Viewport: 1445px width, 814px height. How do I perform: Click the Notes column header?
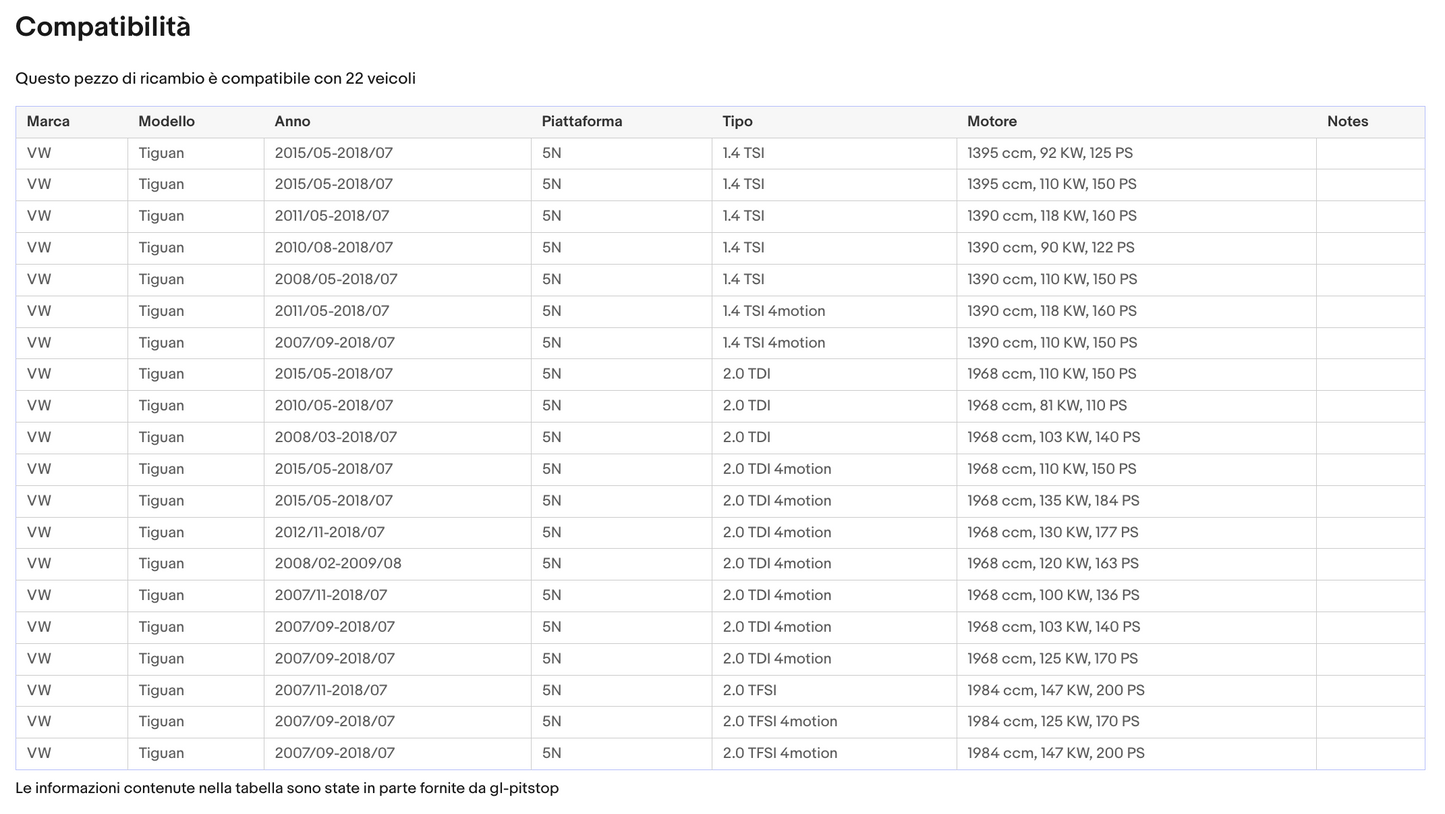[1347, 121]
